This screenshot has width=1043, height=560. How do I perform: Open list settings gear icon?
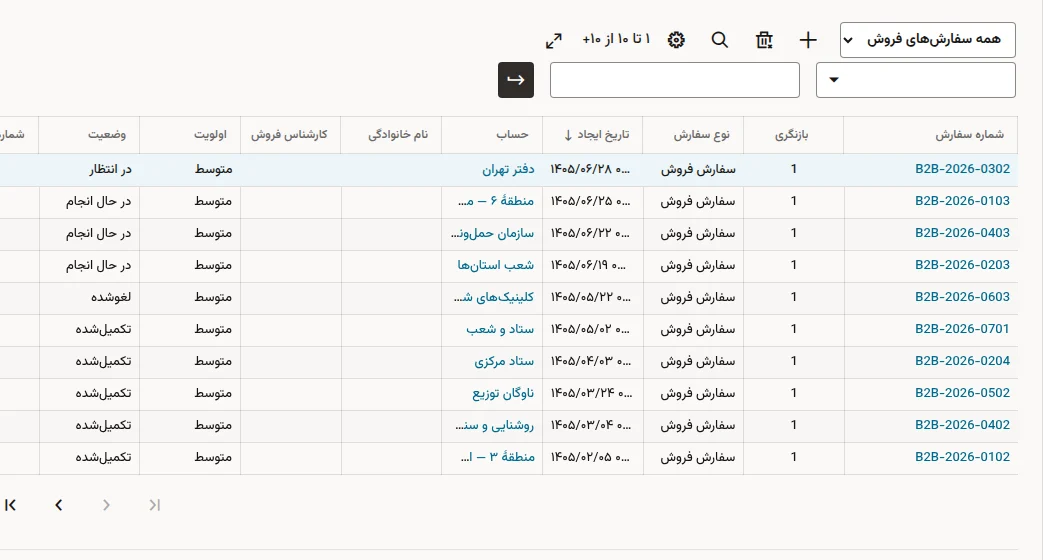676,40
